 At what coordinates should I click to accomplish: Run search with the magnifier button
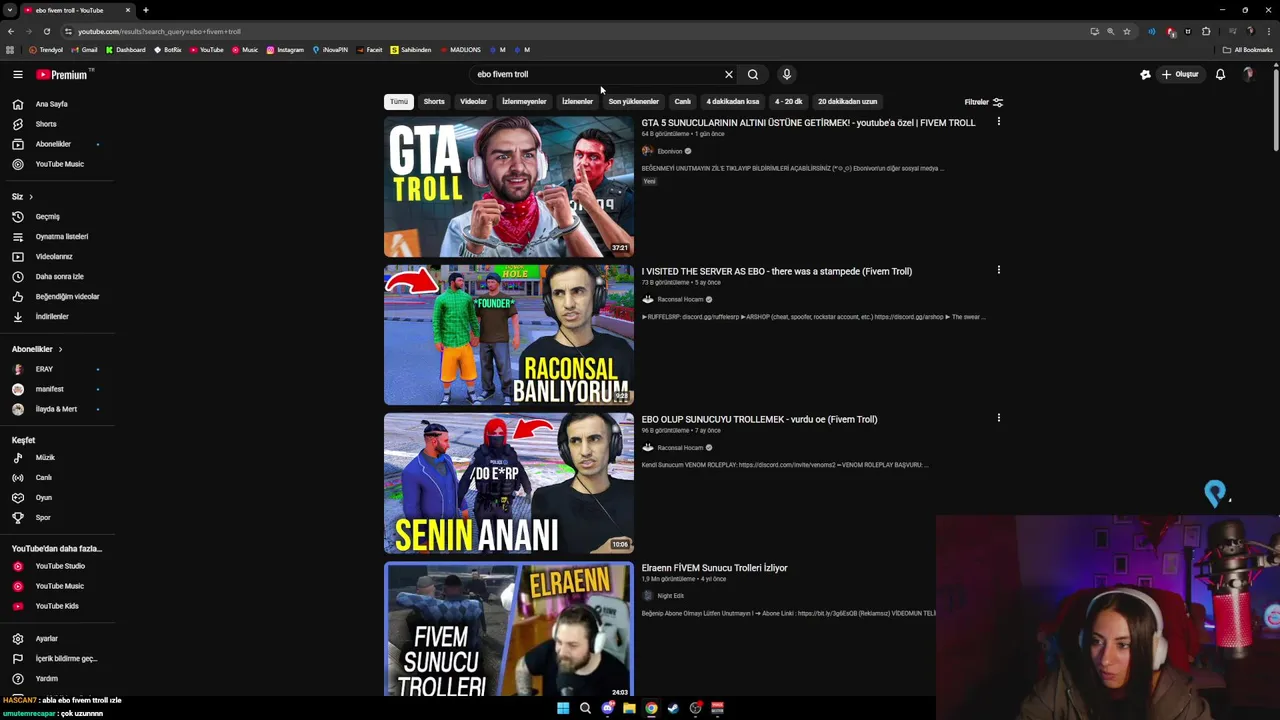pyautogui.click(x=753, y=74)
